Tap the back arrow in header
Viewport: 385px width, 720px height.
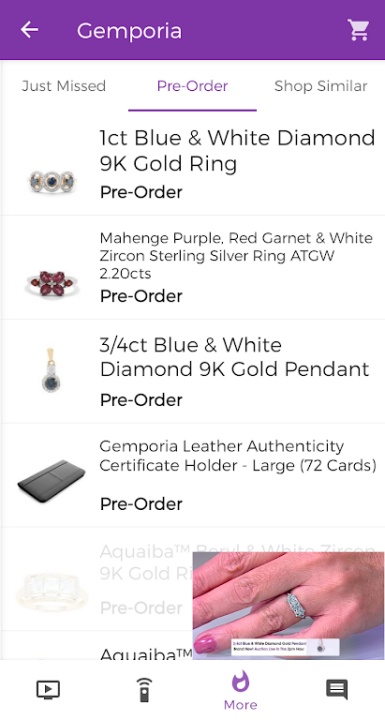pyautogui.click(x=29, y=30)
